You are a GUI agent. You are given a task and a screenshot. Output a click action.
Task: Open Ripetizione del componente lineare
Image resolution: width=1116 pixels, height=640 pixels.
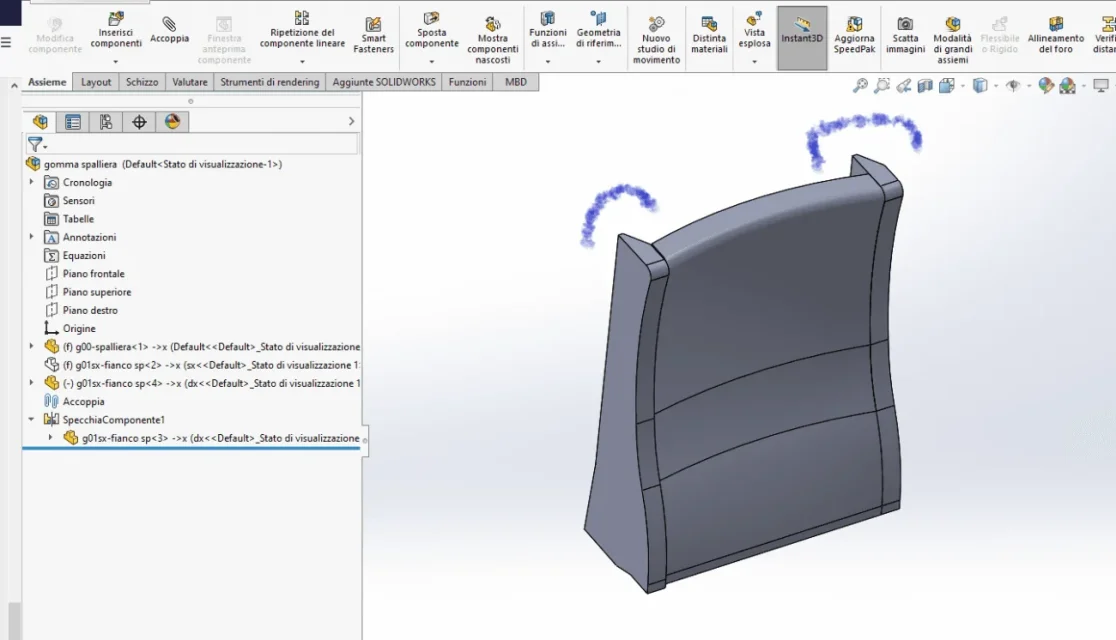coord(302,30)
